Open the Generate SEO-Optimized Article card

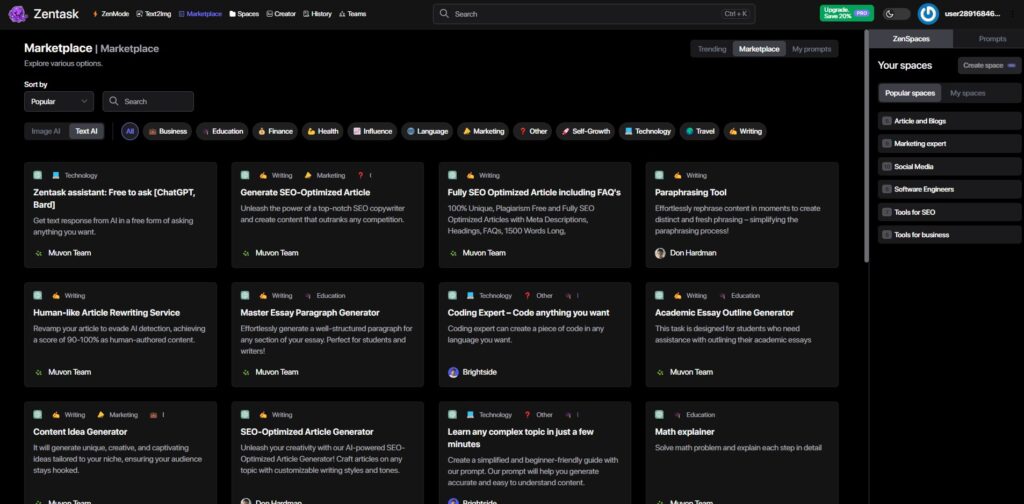327,215
